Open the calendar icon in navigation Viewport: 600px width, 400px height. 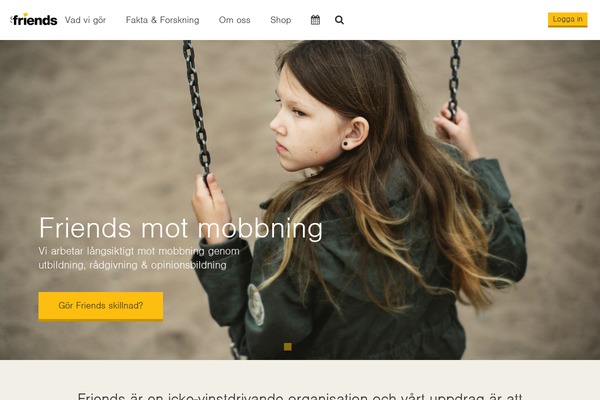click(x=315, y=20)
